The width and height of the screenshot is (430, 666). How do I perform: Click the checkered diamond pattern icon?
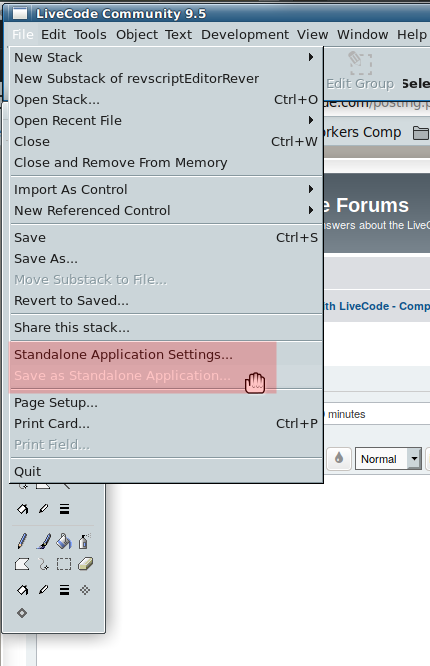pos(85,590)
